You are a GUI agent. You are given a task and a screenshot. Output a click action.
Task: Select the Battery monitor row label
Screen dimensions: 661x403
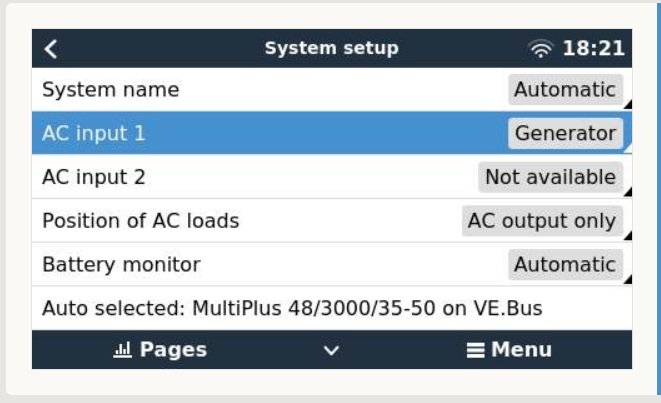[x=121, y=265]
